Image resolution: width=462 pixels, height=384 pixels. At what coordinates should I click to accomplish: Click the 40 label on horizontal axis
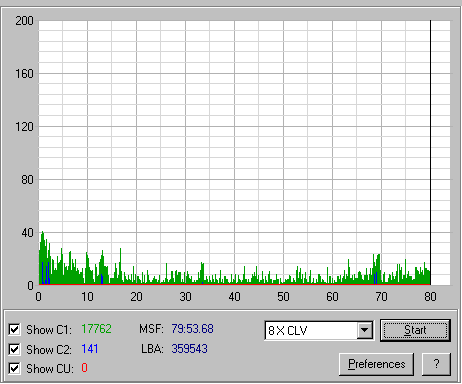(234, 297)
